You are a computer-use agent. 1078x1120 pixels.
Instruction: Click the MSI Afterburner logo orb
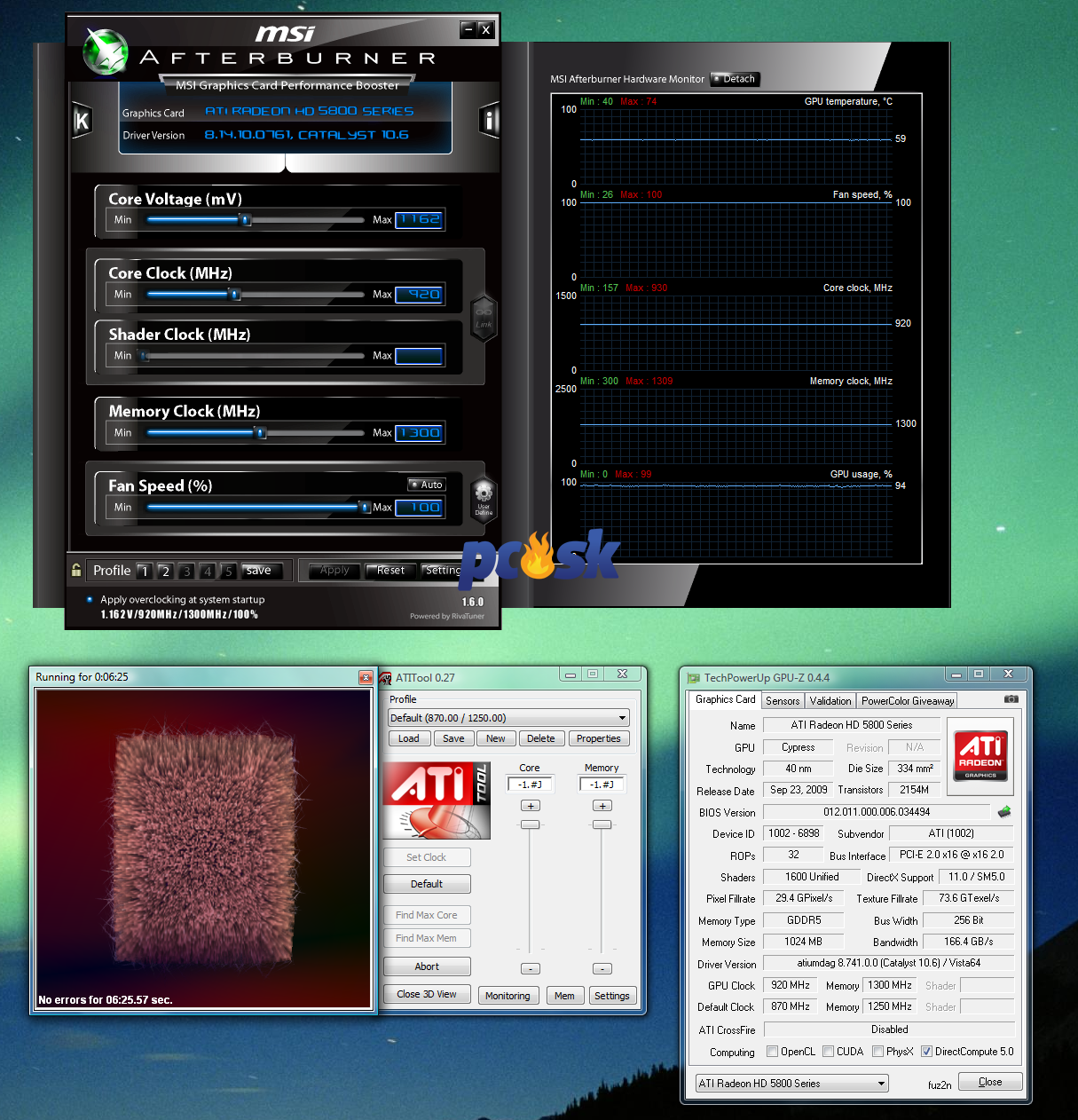(x=106, y=51)
